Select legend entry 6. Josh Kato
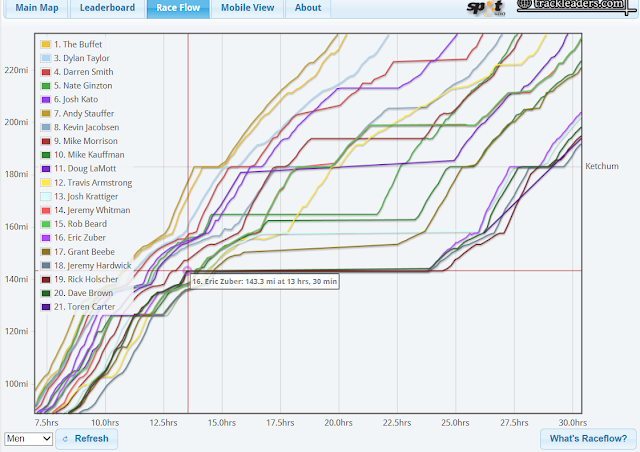This screenshot has width=640, height=452. [x=76, y=99]
